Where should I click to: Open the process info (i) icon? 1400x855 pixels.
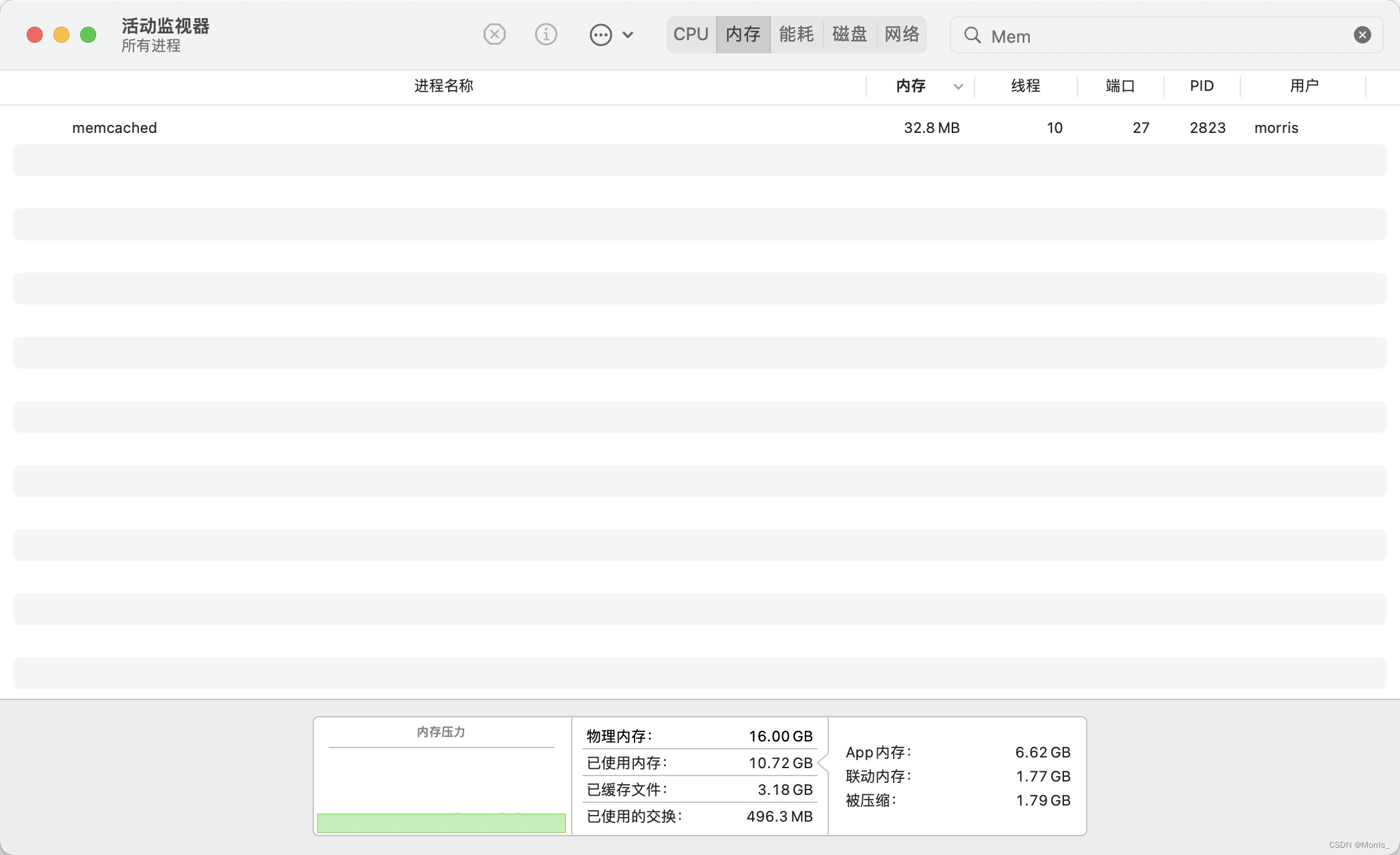[x=546, y=34]
